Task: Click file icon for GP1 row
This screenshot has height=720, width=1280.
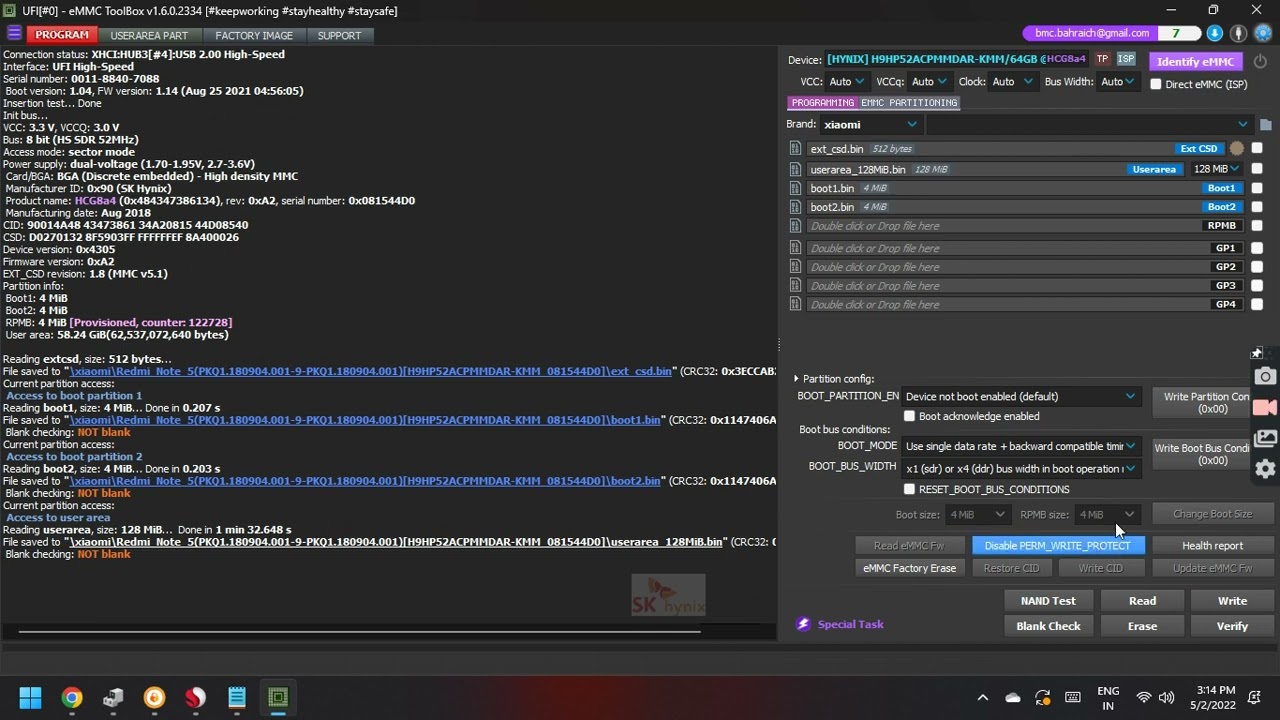Action: (795, 248)
